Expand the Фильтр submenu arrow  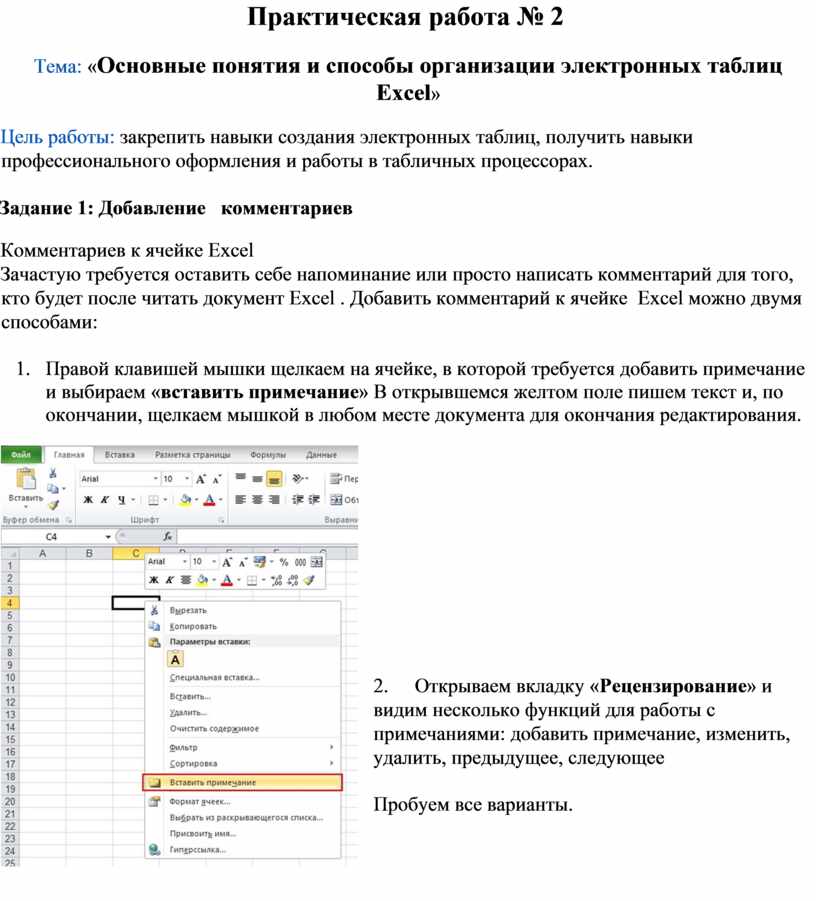click(x=332, y=747)
